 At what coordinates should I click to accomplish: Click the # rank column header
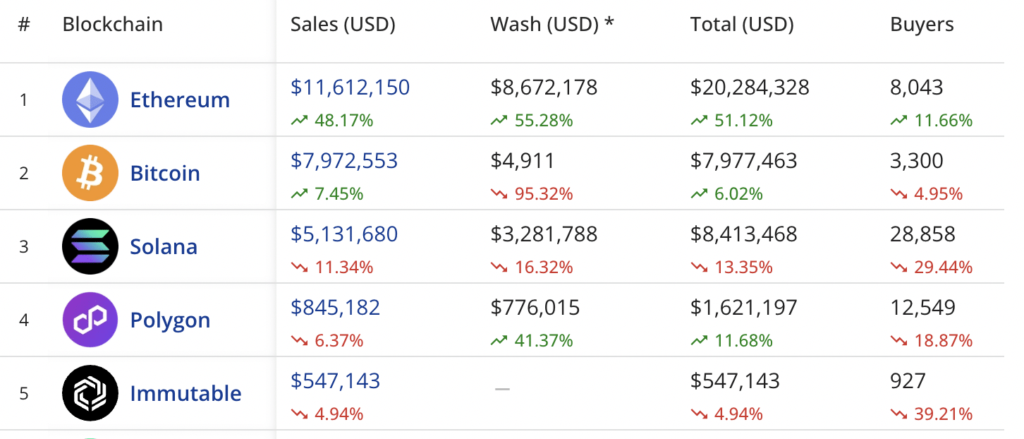(24, 24)
